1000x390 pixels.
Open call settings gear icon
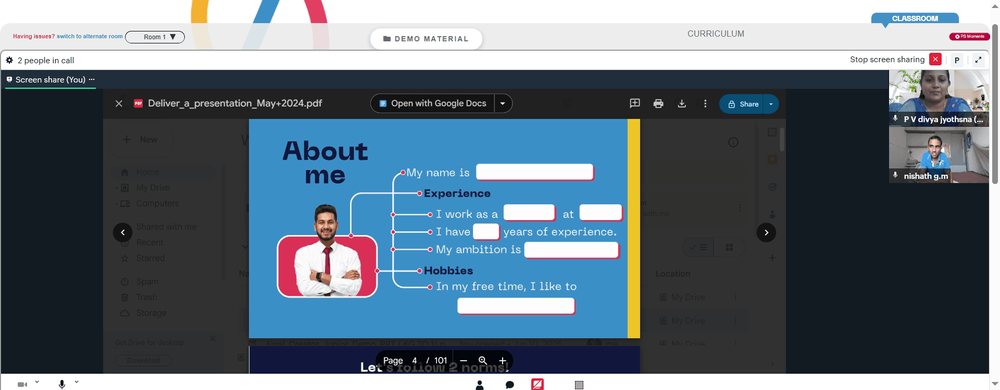pyautogui.click(x=10, y=60)
